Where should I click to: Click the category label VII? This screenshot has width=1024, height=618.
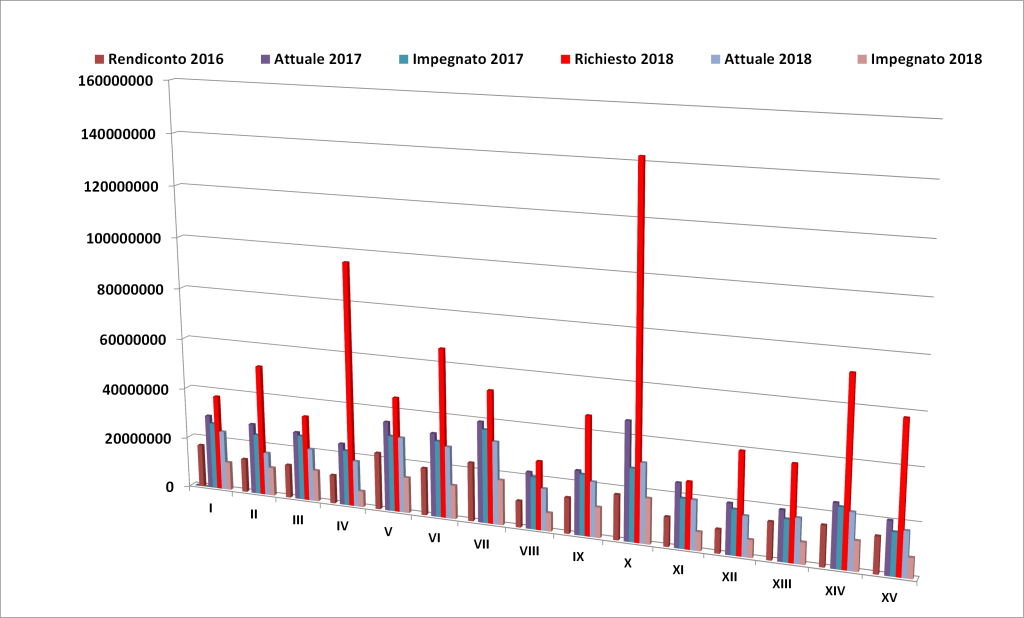click(x=481, y=544)
